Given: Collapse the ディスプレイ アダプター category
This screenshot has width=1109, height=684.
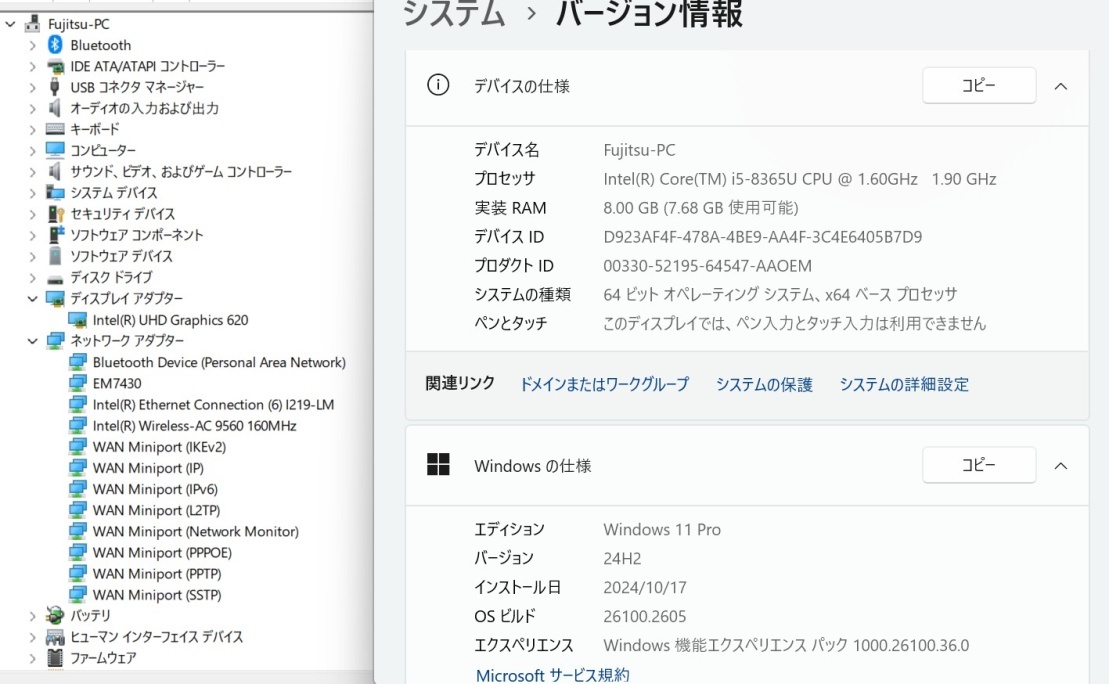Looking at the screenshot, I should tap(33, 298).
